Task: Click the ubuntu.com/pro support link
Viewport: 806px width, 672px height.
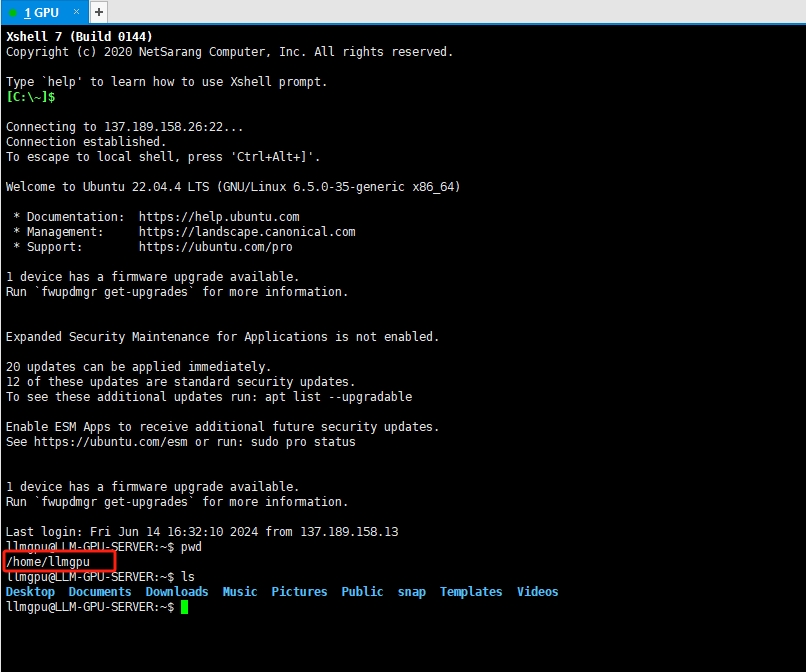Action: tap(216, 246)
